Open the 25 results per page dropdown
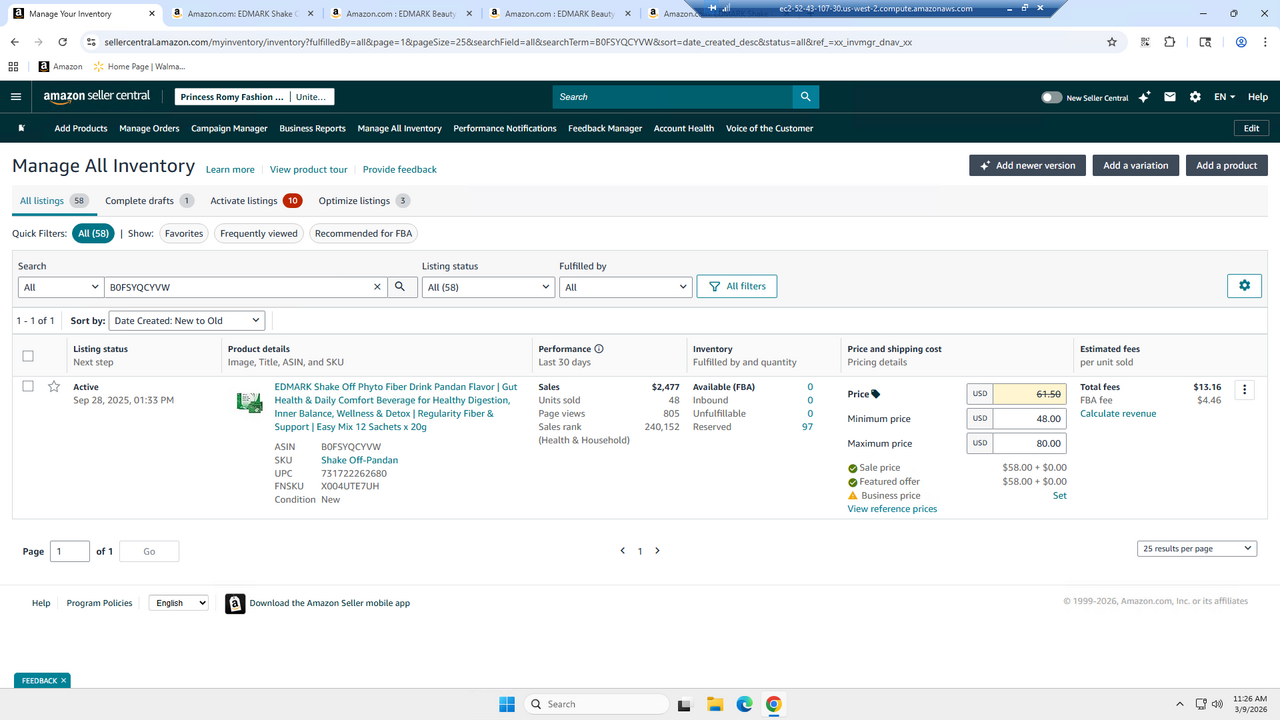The image size is (1280, 720). pyautogui.click(x=1197, y=549)
